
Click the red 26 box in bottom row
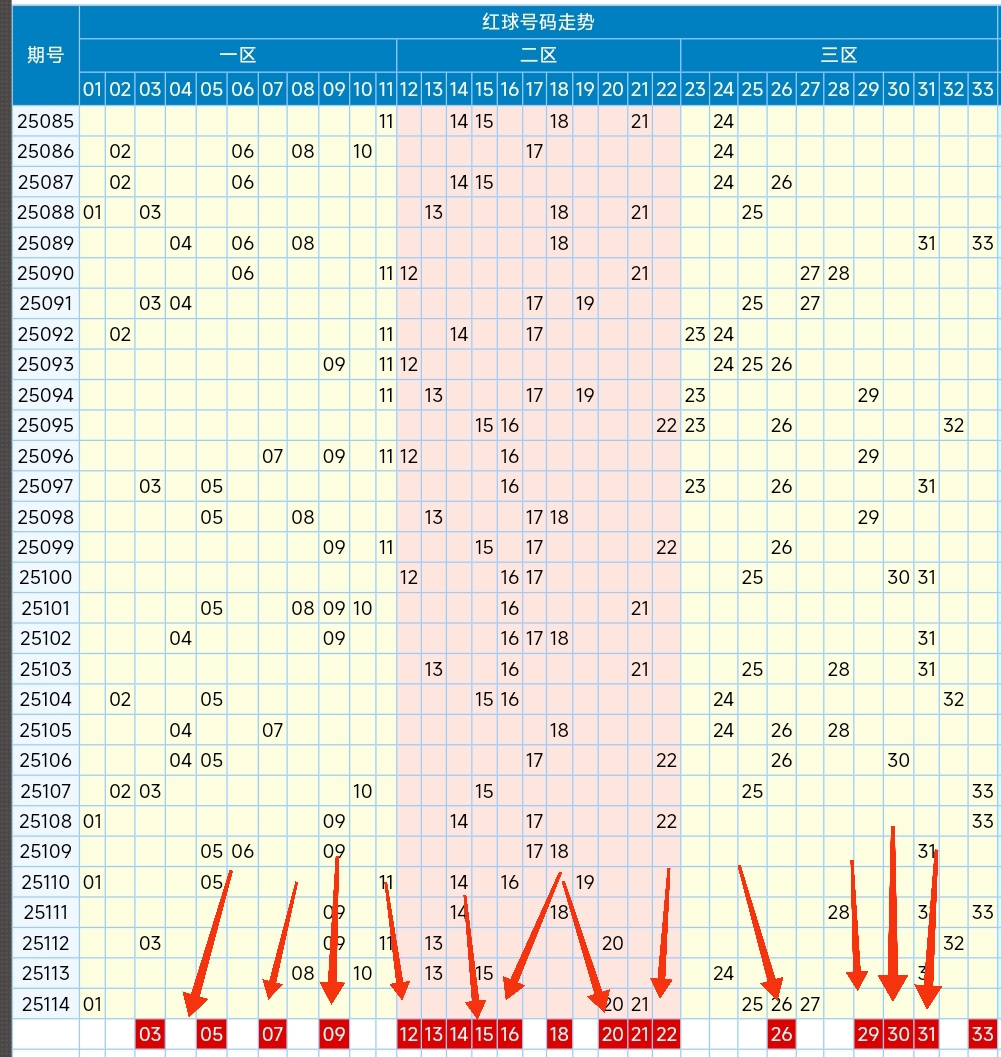point(781,1033)
